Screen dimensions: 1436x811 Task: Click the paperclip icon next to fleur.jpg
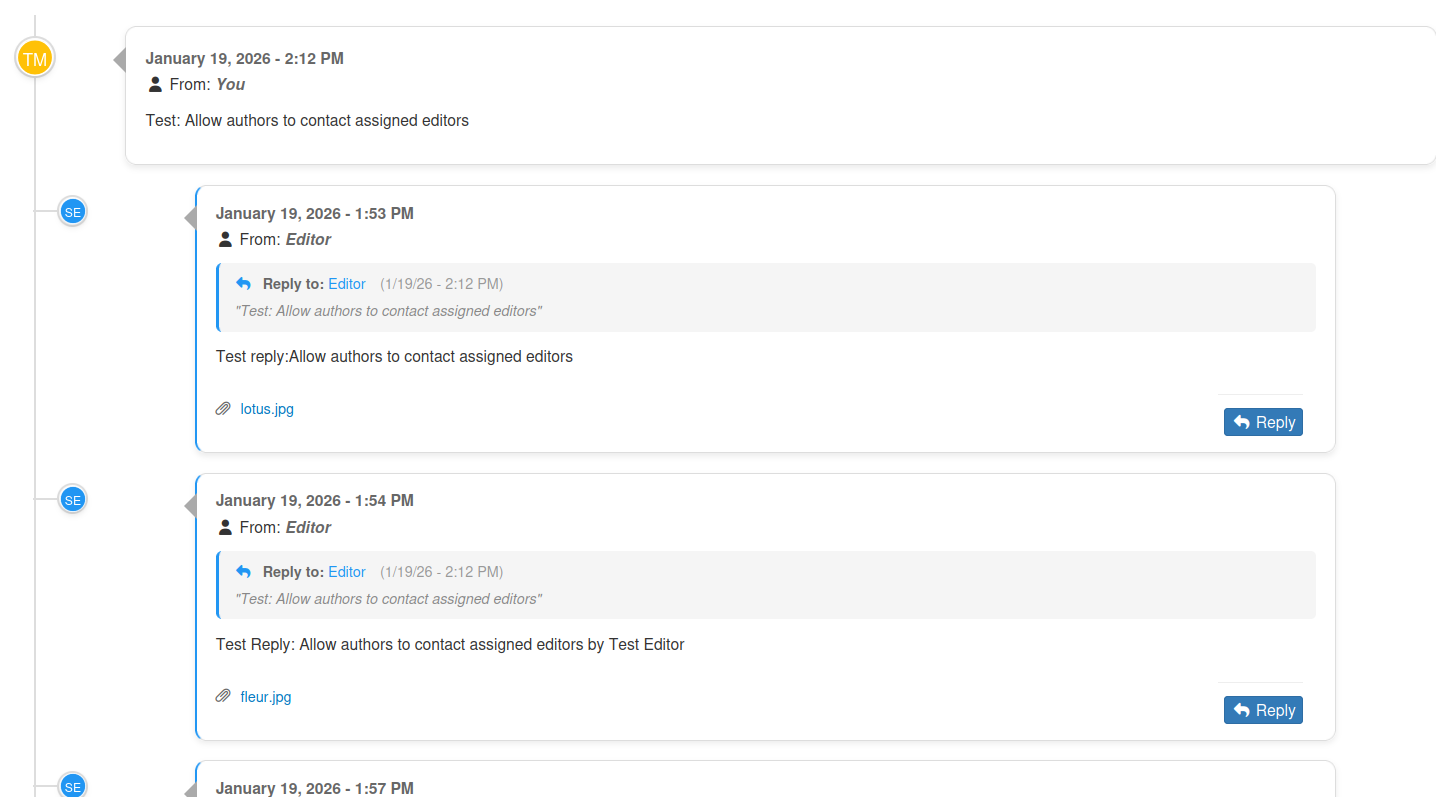(224, 697)
